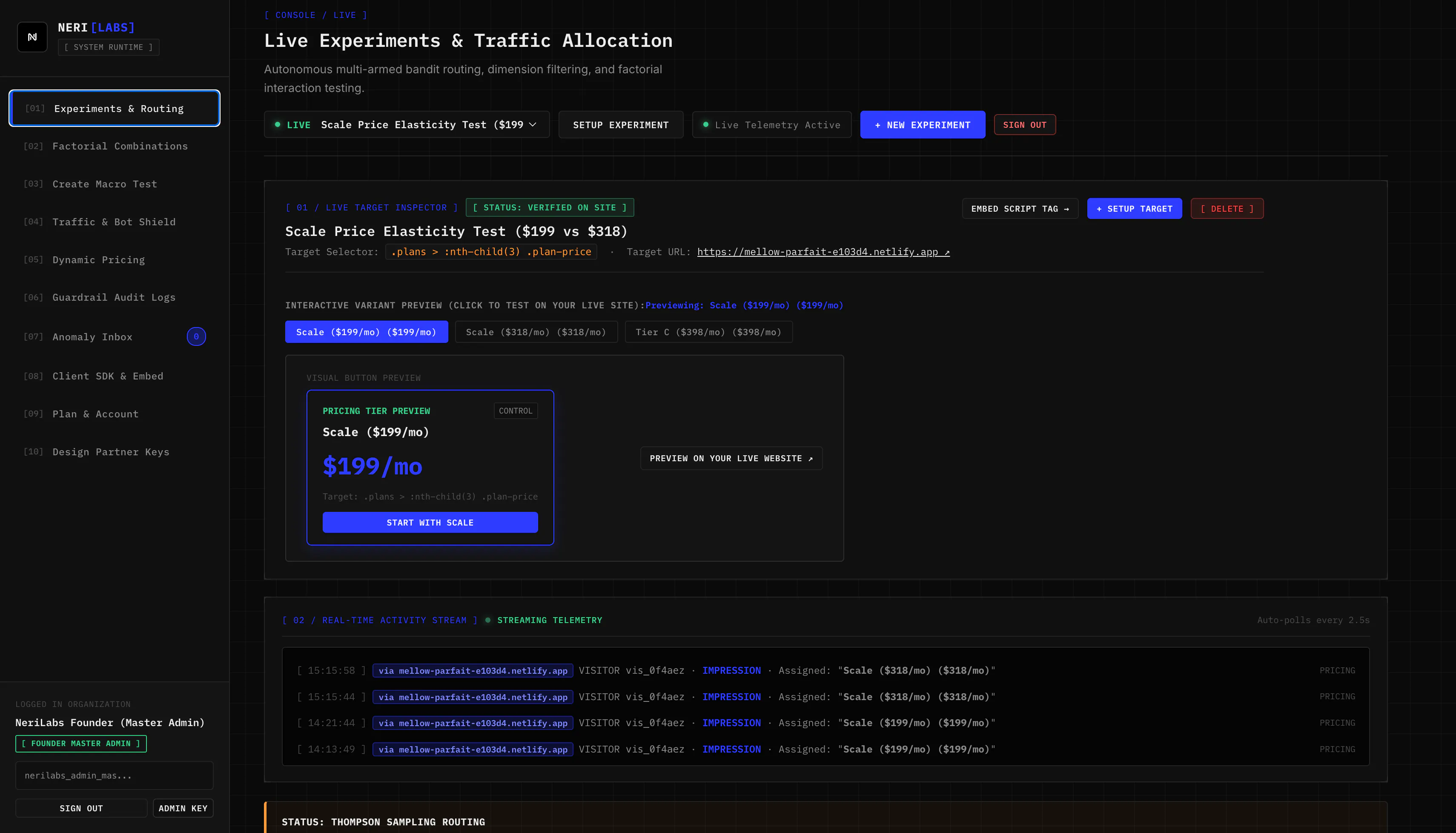
Task: Click PREVIEW ON YOUR LIVE WEBSITE
Action: [731, 458]
